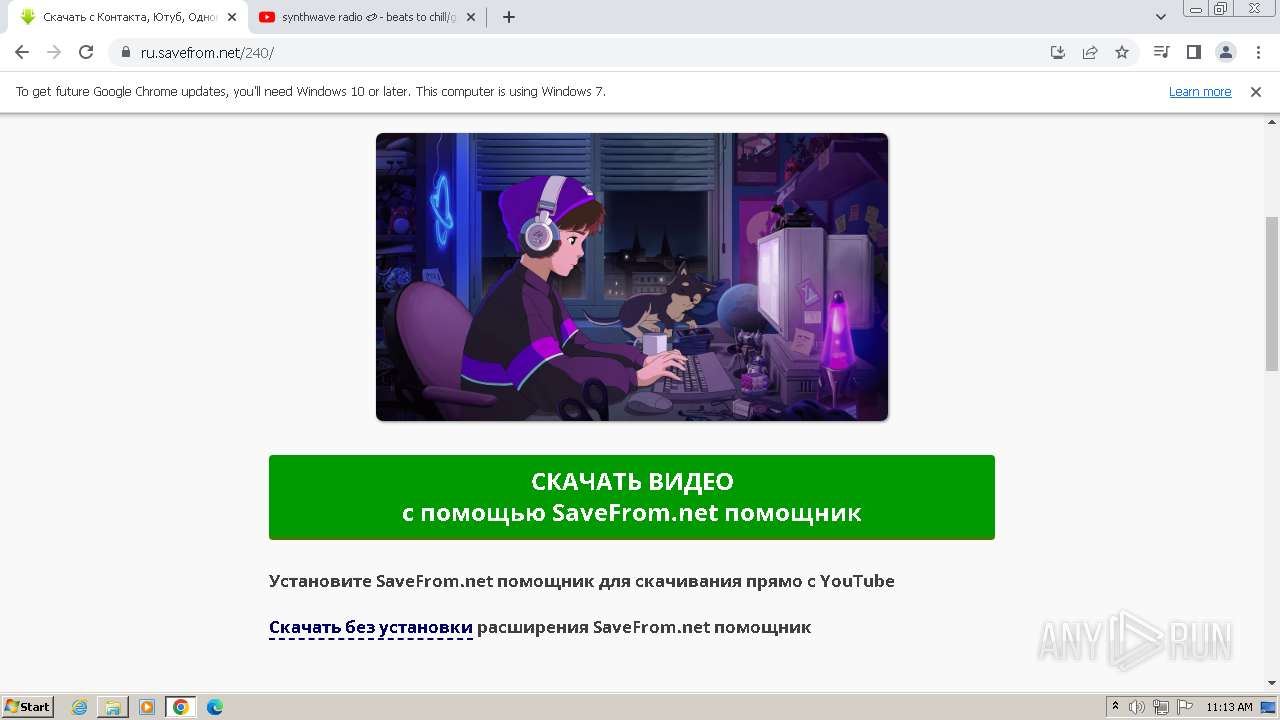The height and width of the screenshot is (720, 1280).
Task: Click the Скачать без установки link
Action: coord(371,627)
